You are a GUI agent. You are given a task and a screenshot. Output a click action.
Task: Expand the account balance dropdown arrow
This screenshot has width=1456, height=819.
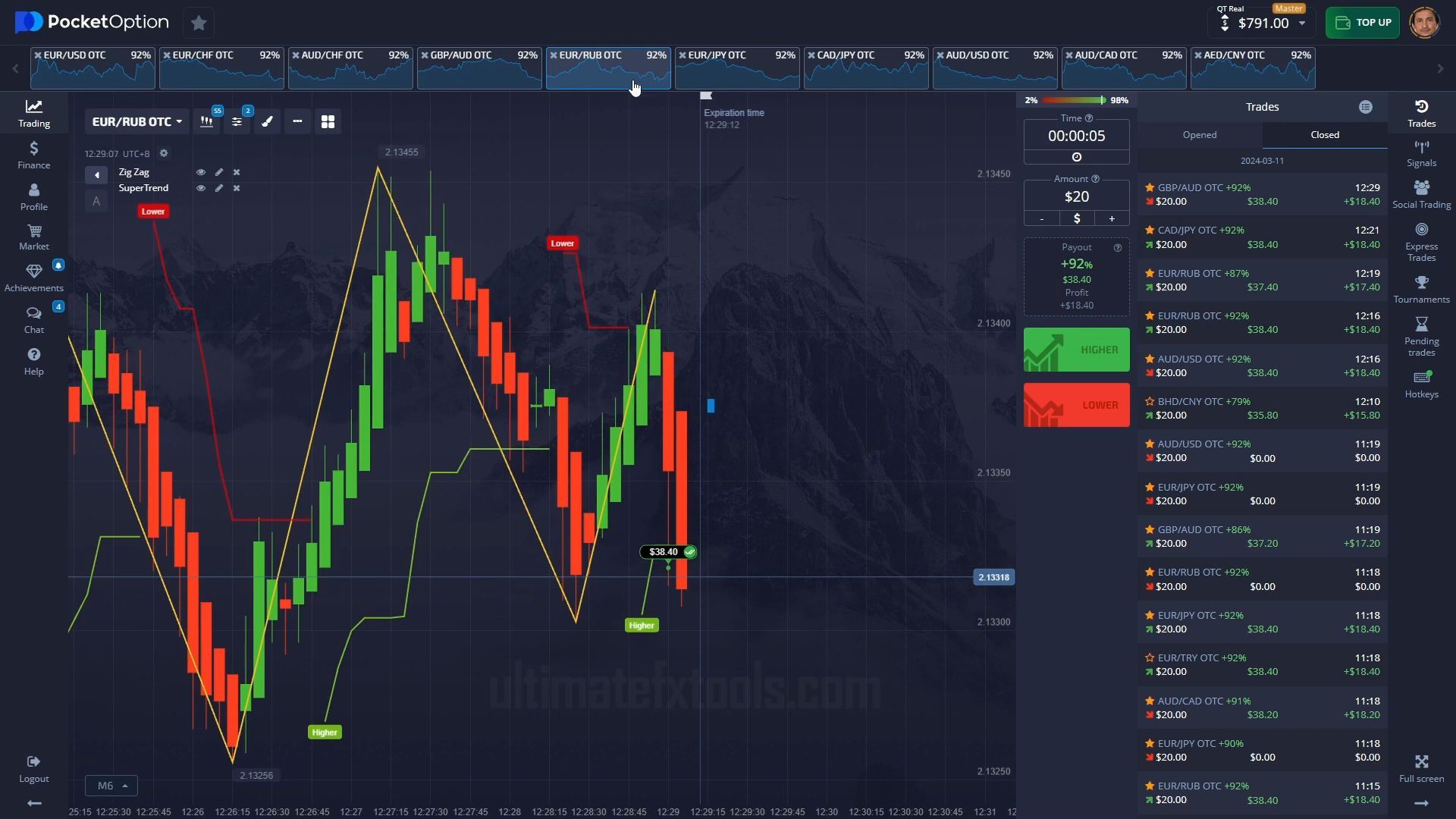[1302, 23]
